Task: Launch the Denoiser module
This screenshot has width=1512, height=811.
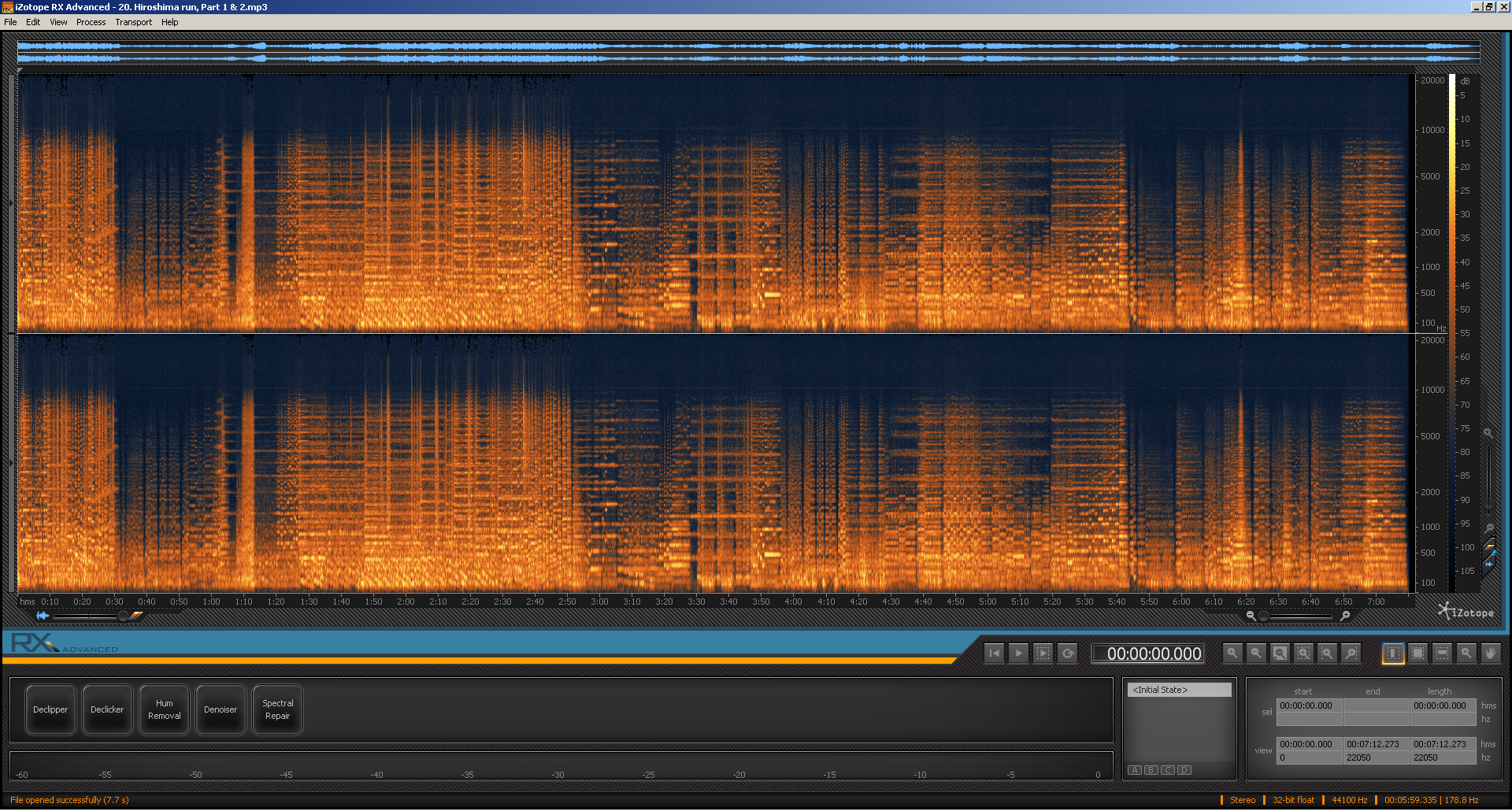Action: pos(220,709)
